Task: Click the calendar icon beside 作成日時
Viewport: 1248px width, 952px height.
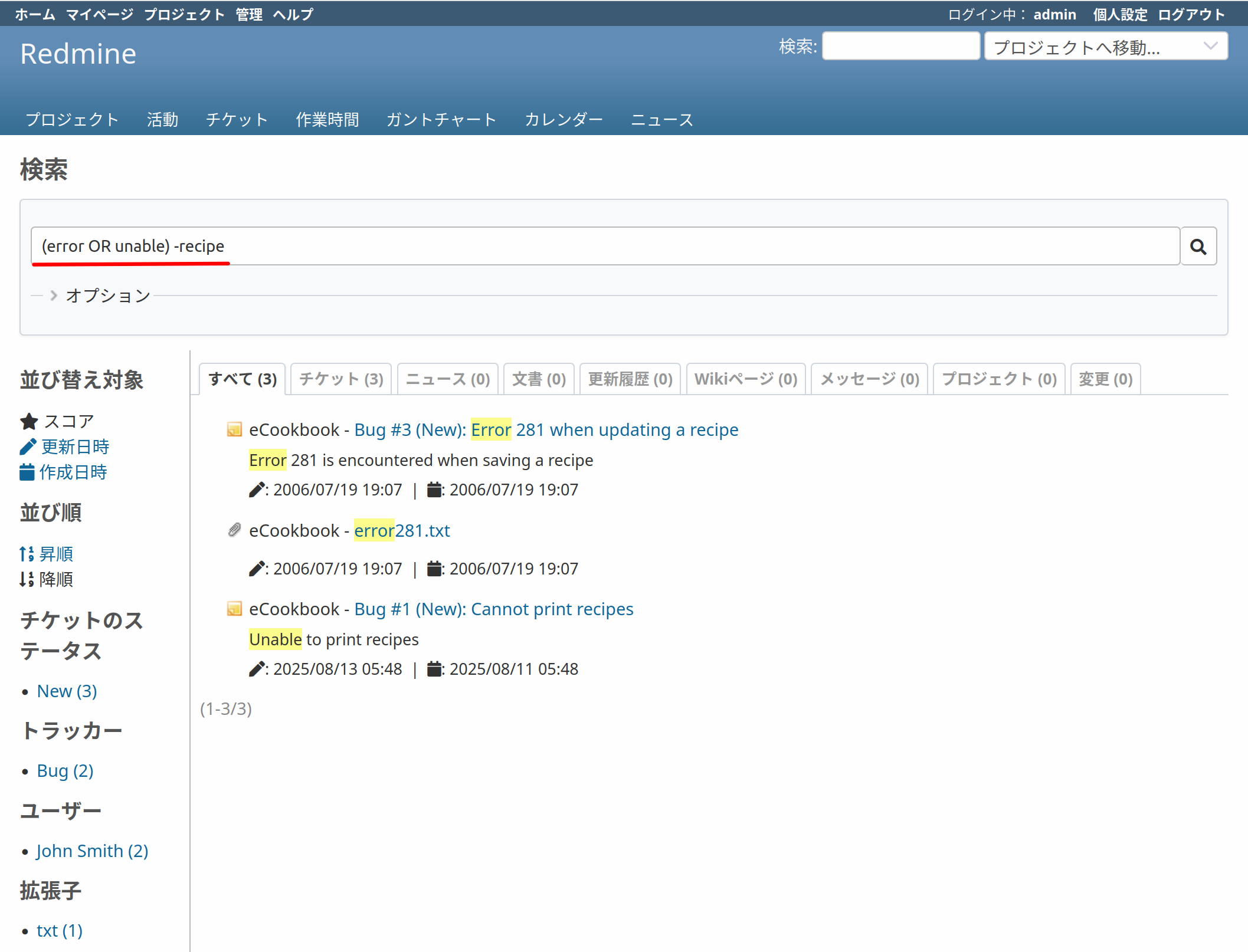Action: pos(27,472)
